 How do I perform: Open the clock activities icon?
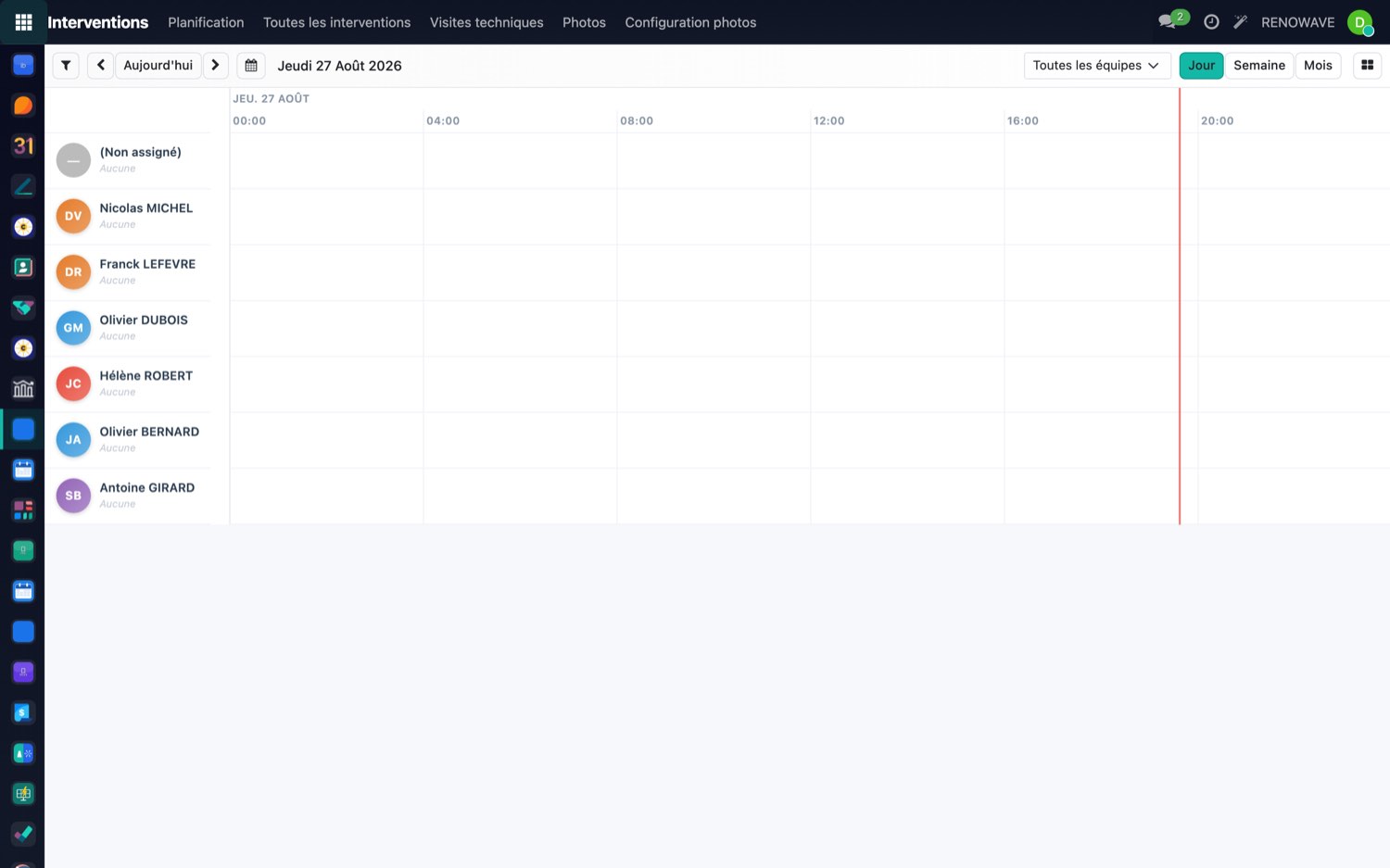[1211, 22]
